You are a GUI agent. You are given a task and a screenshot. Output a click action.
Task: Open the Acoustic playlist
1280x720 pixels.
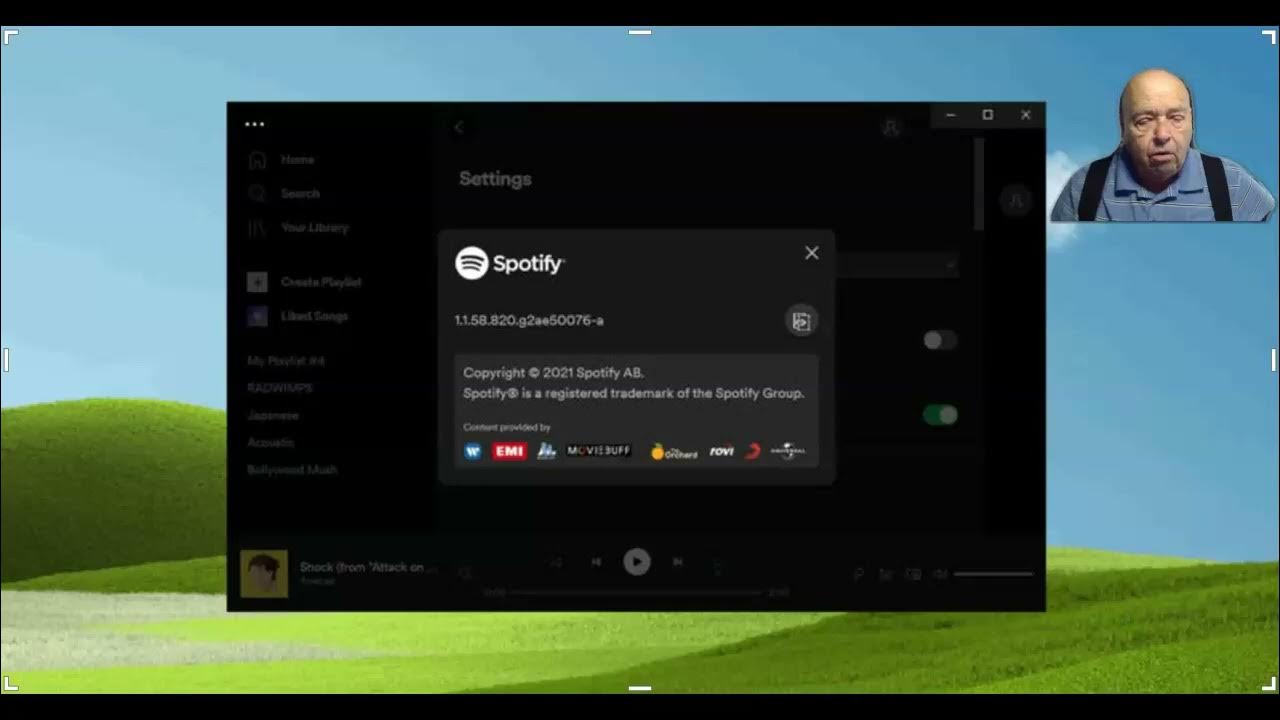pyautogui.click(x=271, y=442)
